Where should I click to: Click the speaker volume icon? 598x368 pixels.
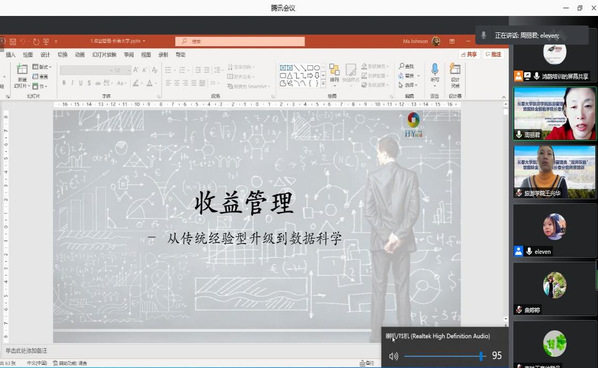394,356
